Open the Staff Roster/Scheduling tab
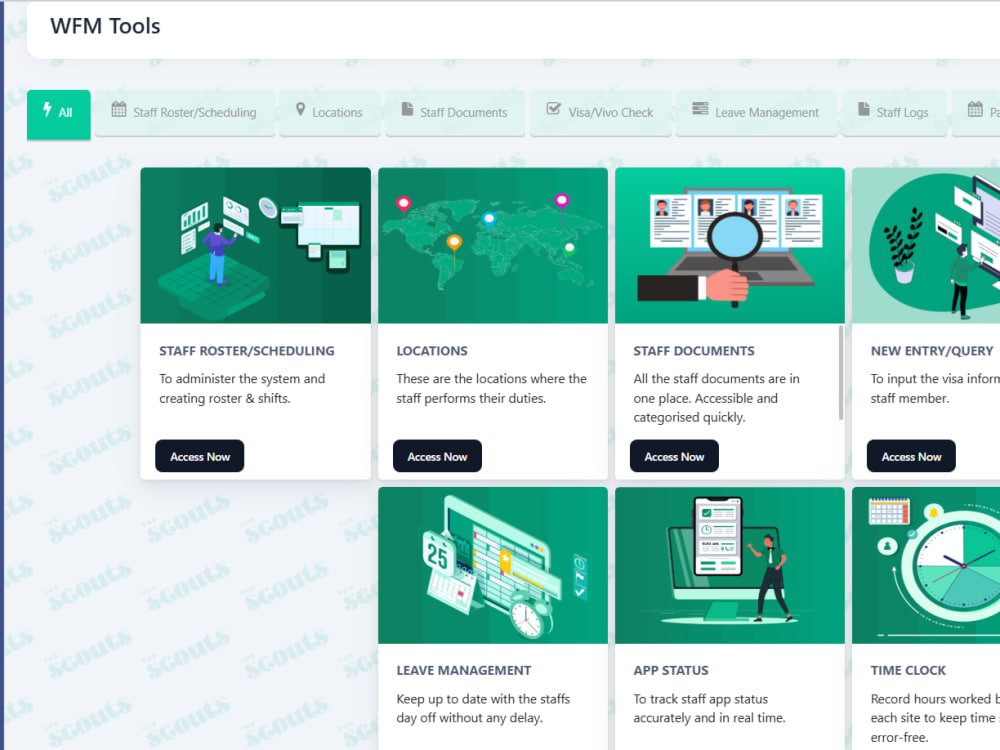Screen dimensions: 1000x750 pyautogui.click(x=184, y=113)
